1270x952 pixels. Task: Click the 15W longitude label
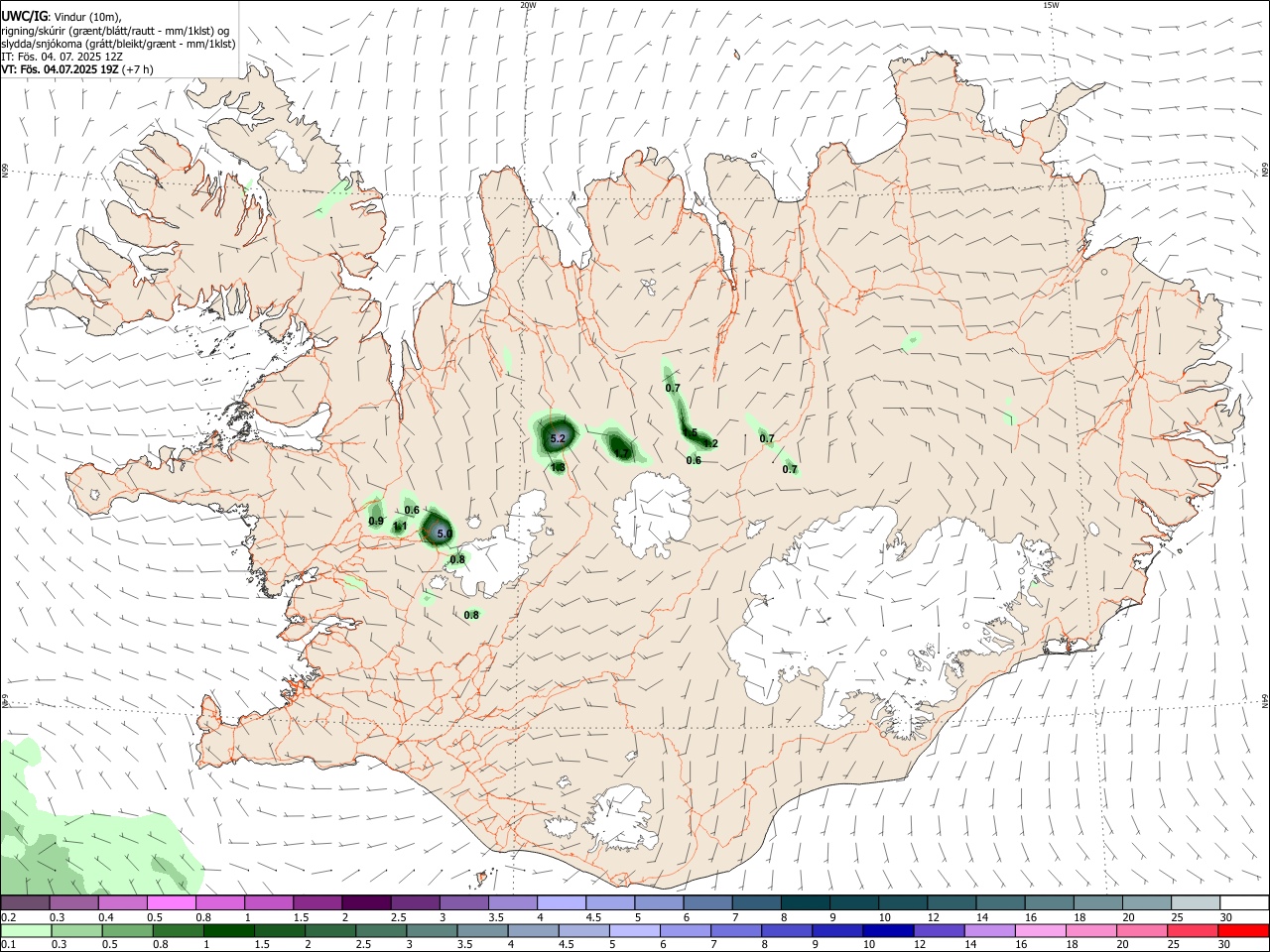point(1051,5)
